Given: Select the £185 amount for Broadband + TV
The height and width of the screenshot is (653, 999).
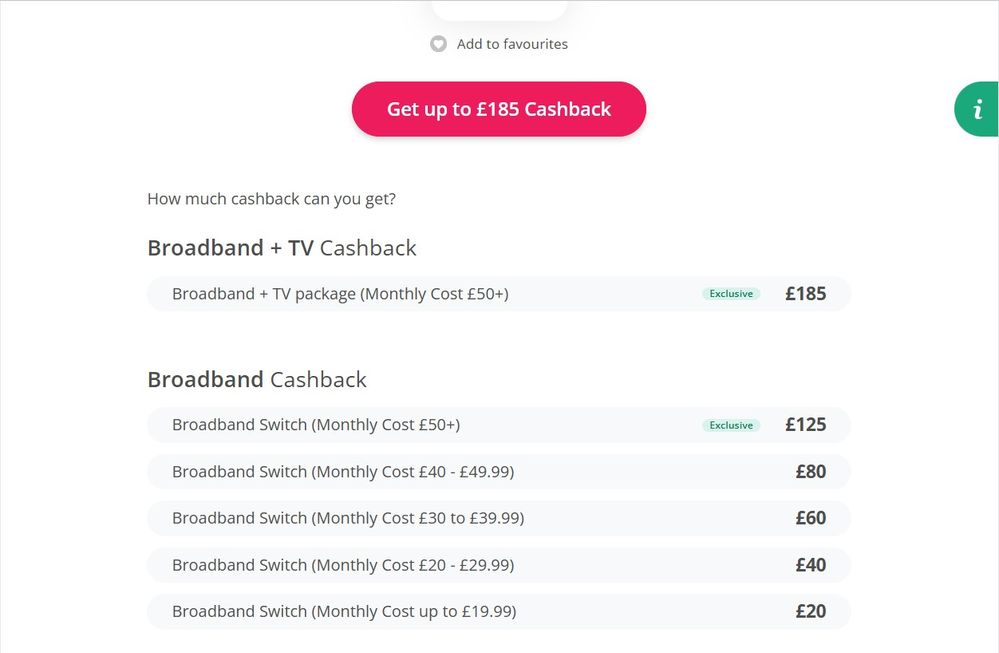Looking at the screenshot, I should click(x=806, y=293).
